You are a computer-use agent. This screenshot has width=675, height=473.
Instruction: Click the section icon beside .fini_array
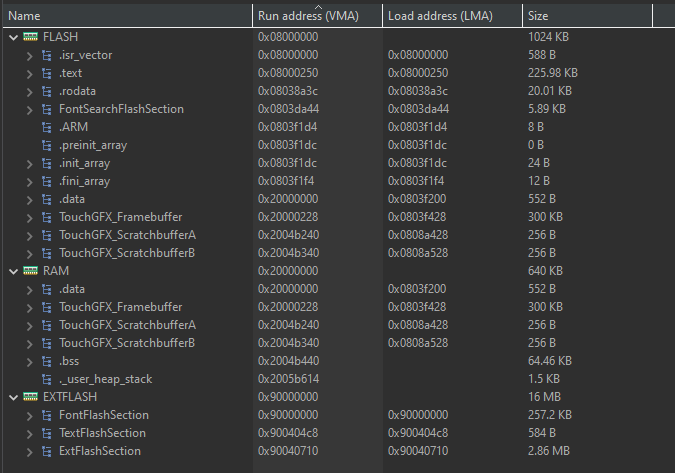click(47, 181)
